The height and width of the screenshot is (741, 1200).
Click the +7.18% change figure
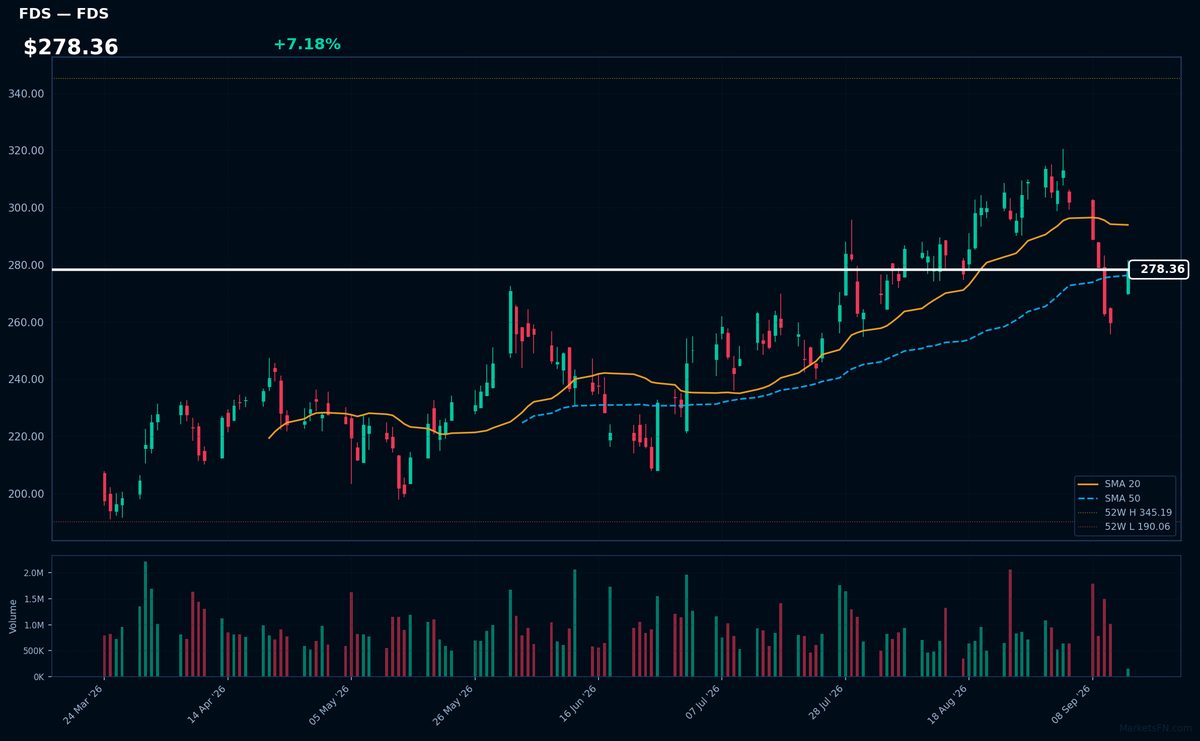[x=307, y=44]
